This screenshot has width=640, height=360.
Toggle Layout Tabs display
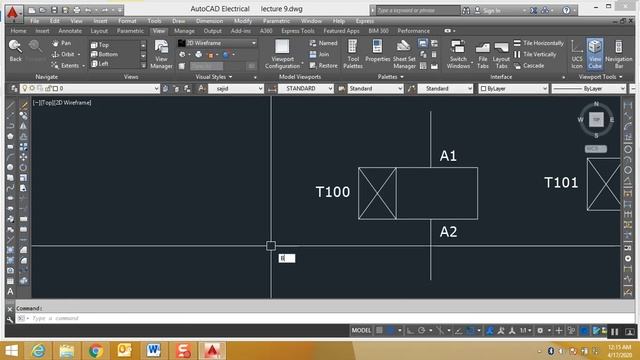point(501,54)
